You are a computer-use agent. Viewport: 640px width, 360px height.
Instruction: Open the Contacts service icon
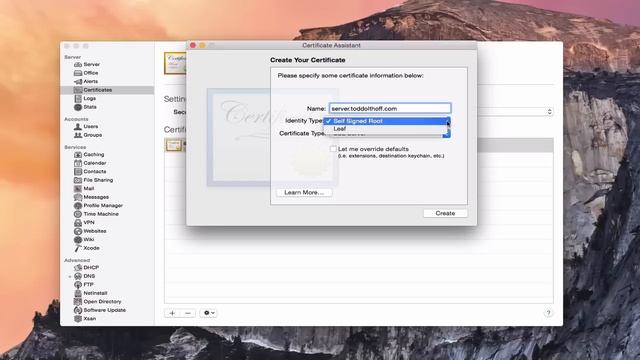(x=78, y=172)
